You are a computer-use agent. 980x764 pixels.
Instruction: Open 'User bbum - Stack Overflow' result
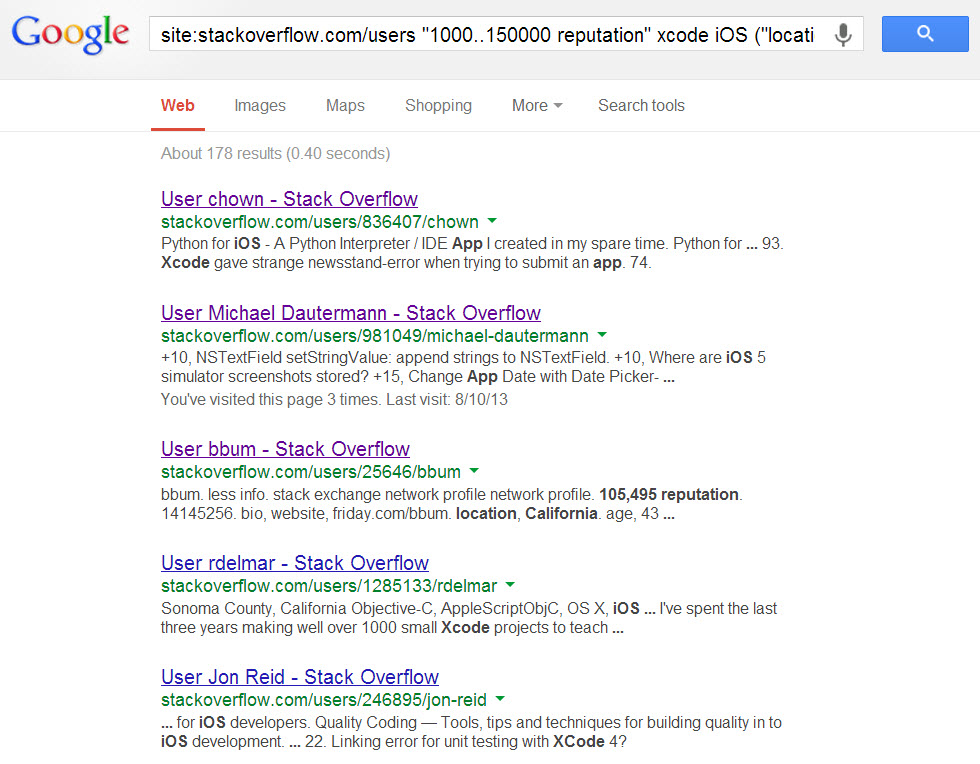pyautogui.click(x=286, y=449)
